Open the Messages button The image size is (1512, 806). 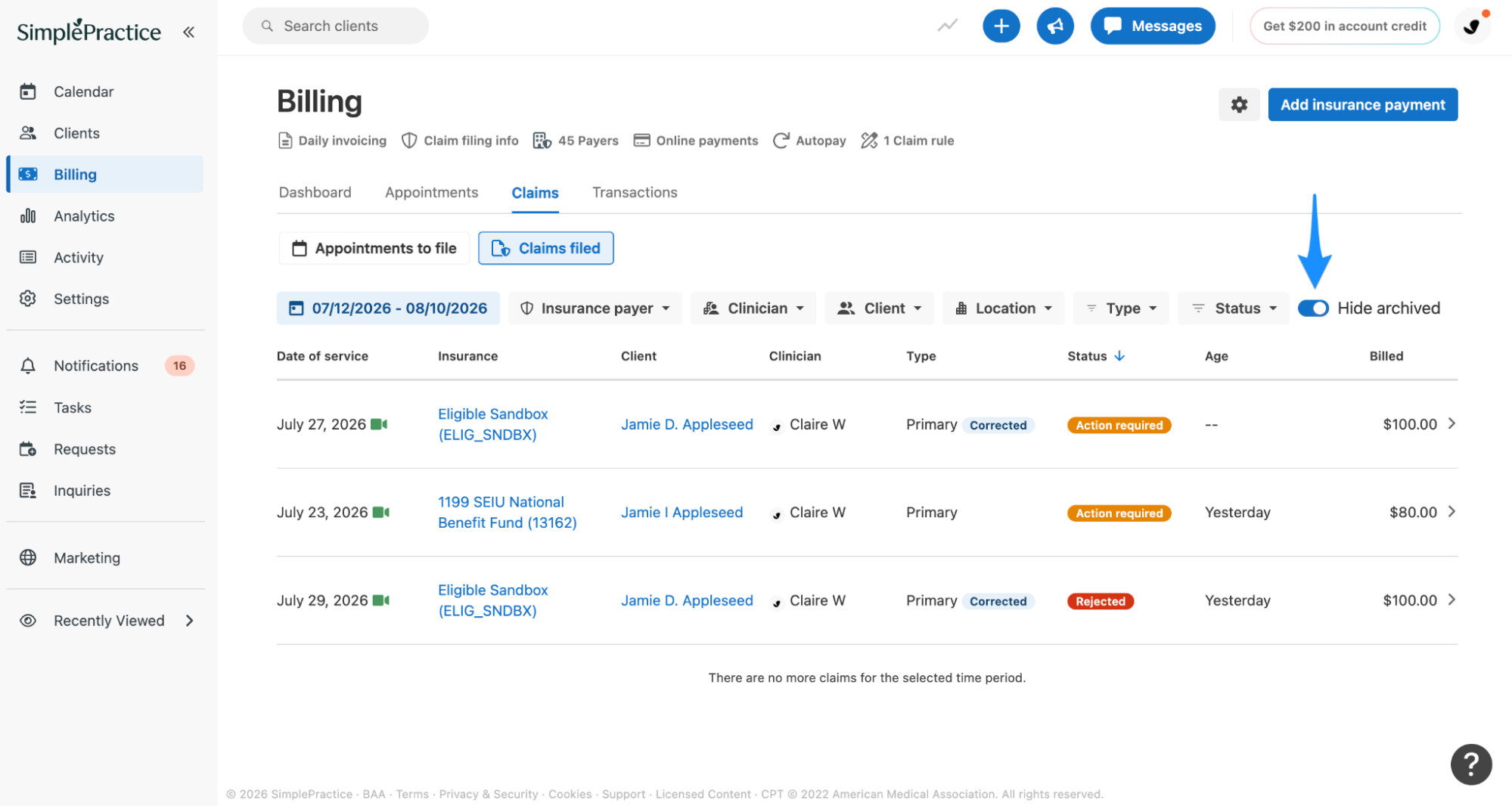click(x=1153, y=26)
